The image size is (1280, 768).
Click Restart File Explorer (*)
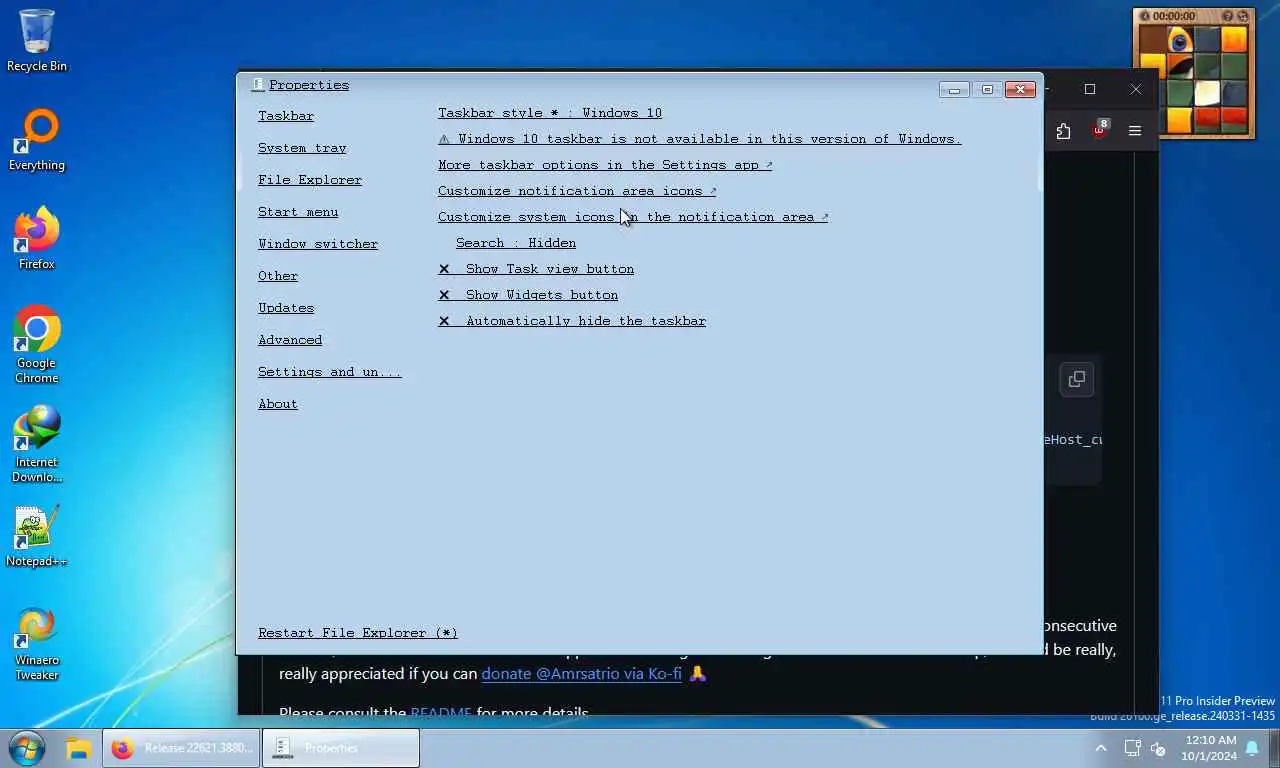click(x=358, y=633)
